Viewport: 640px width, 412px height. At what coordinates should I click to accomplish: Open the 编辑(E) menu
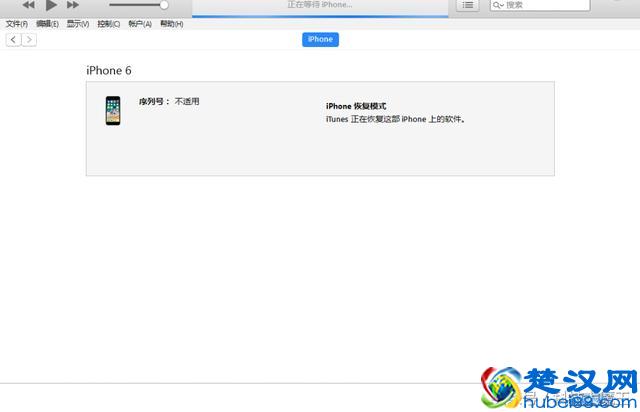(x=47, y=24)
